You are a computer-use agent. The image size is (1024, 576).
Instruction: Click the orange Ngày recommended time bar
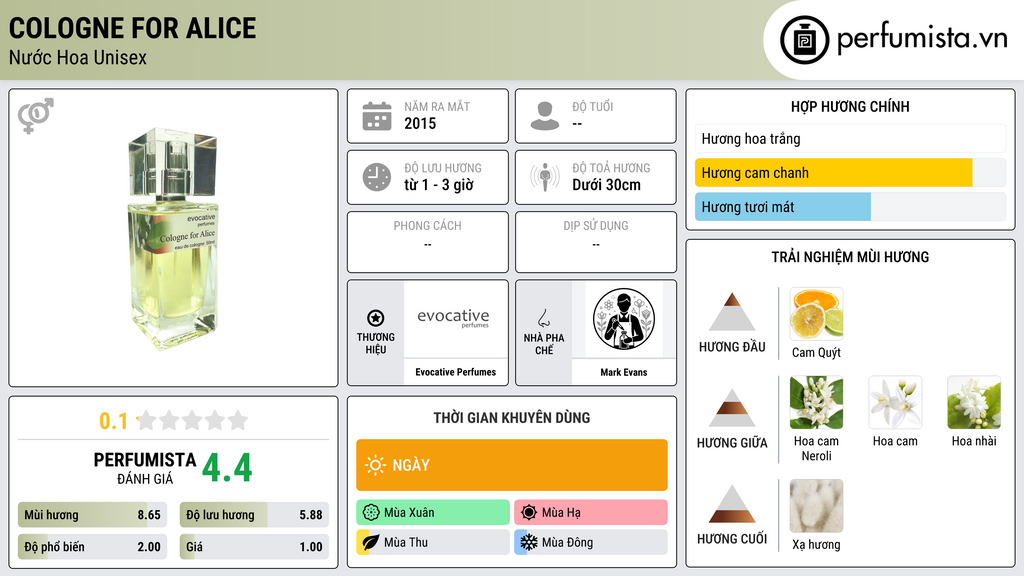pos(511,465)
